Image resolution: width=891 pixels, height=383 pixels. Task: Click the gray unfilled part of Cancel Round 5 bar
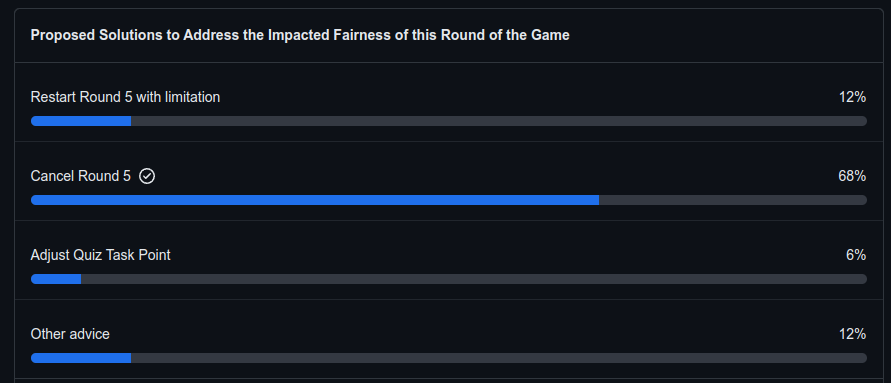coord(733,200)
